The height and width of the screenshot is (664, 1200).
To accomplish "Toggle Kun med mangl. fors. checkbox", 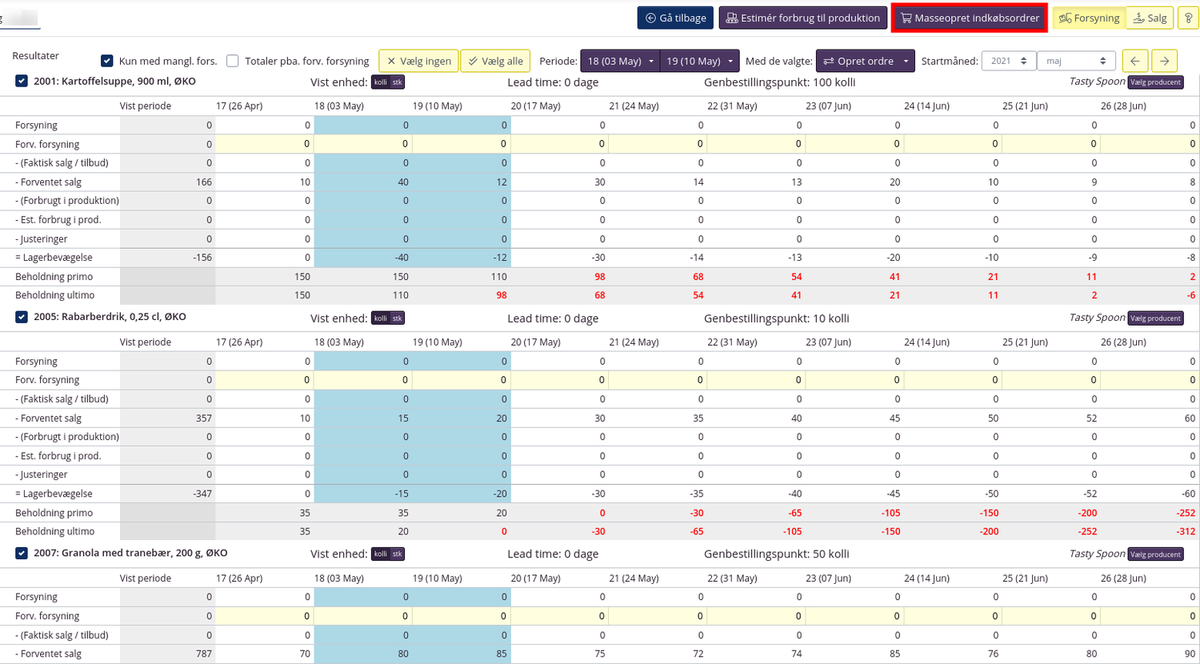I will click(108, 61).
